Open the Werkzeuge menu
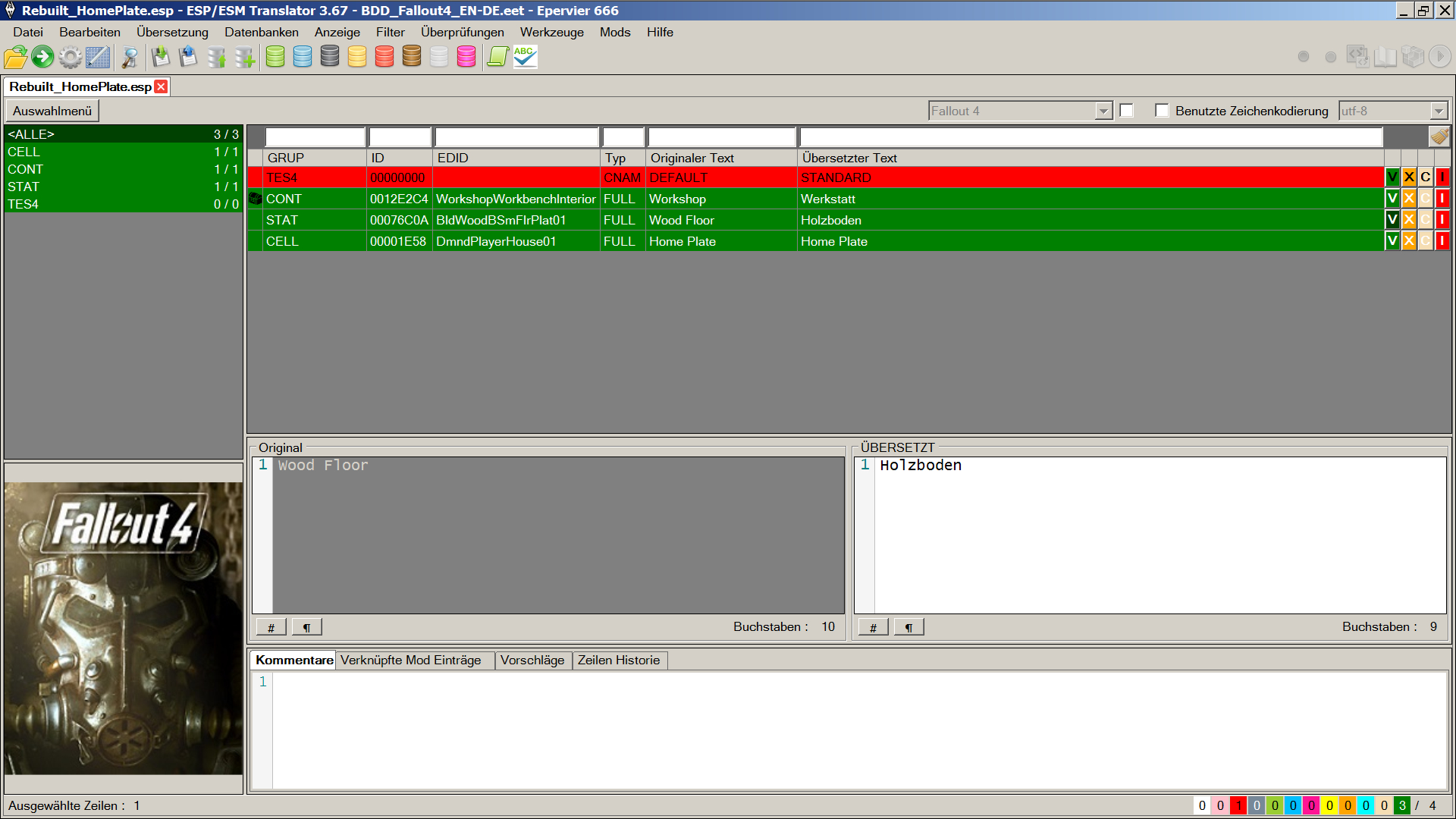Viewport: 1456px width, 819px height. (x=551, y=32)
